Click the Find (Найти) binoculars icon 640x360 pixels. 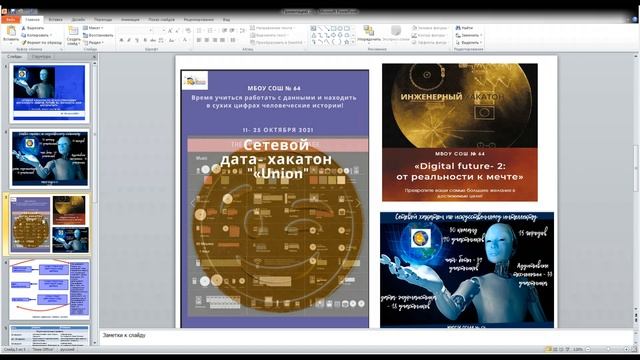pos(458,28)
